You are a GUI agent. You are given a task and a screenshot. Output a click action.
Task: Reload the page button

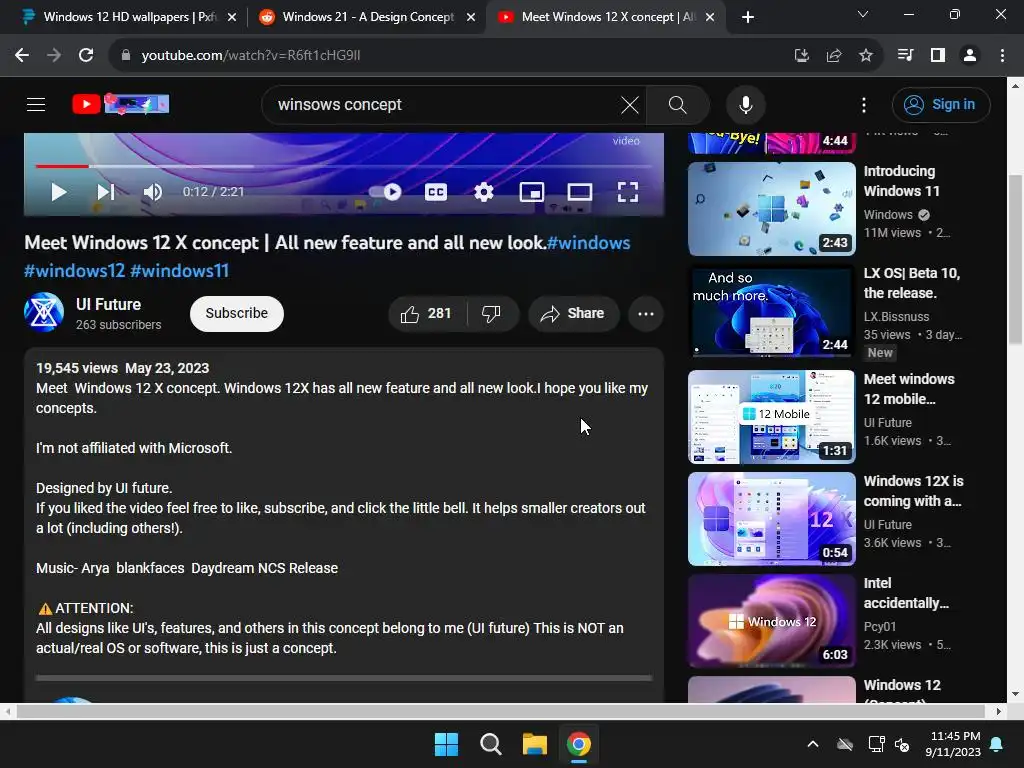tap(86, 56)
